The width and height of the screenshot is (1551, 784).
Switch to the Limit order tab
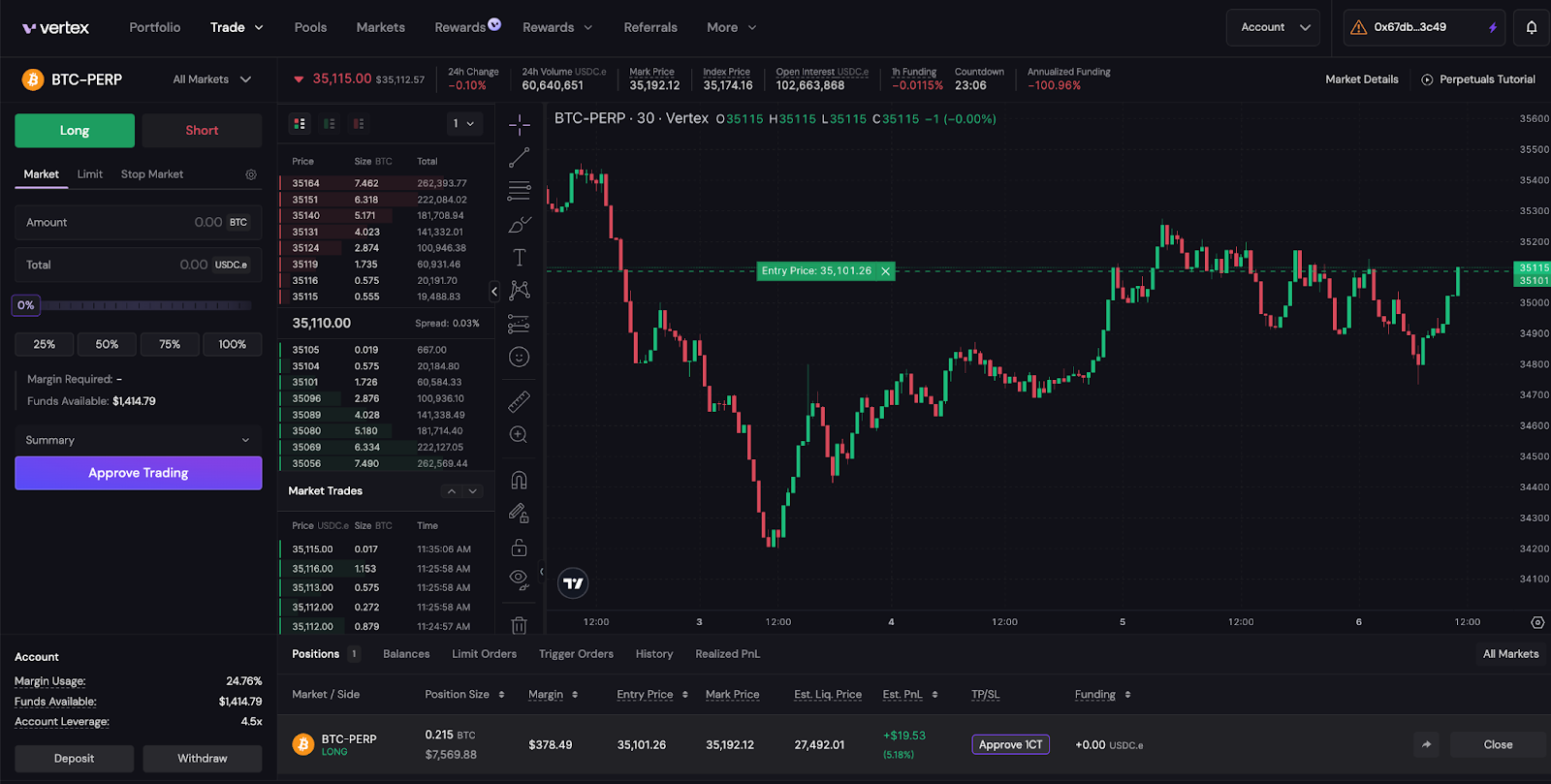click(90, 174)
